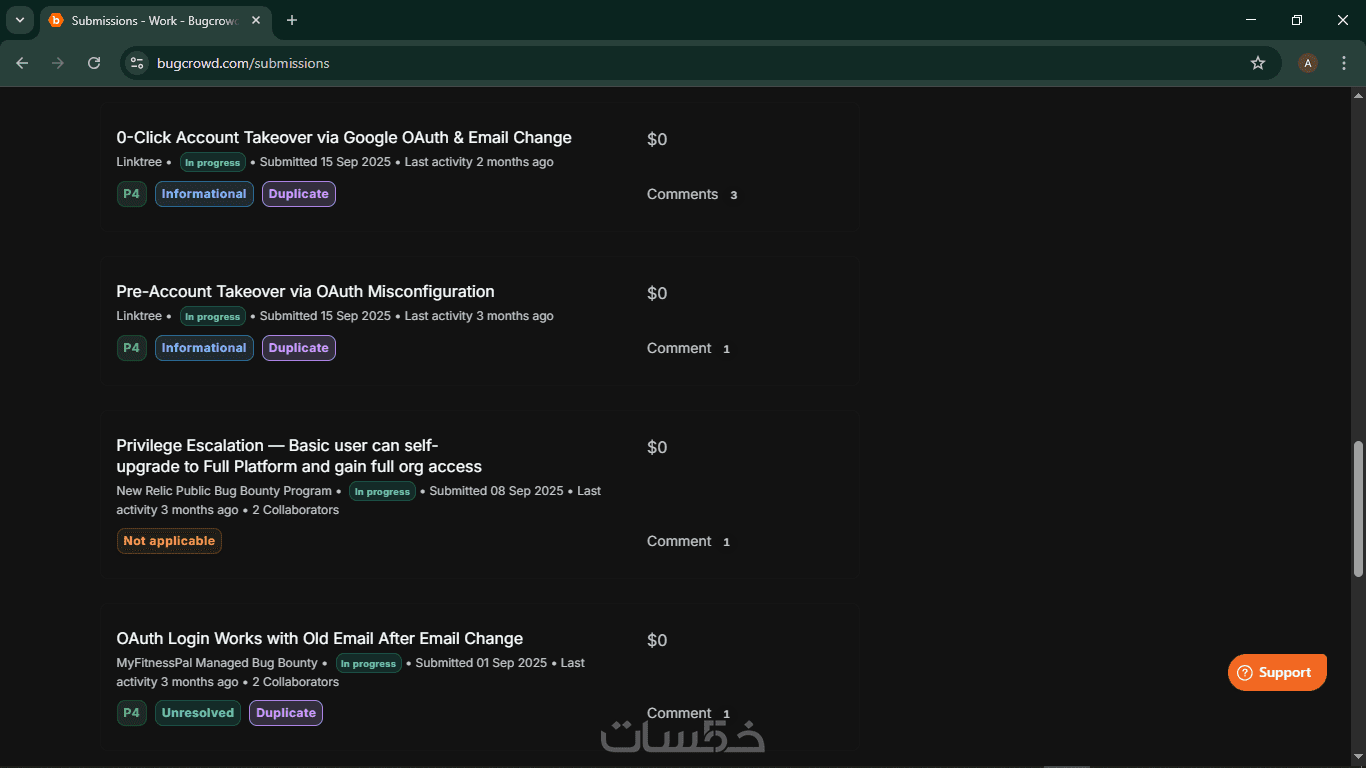This screenshot has width=1366, height=768.
Task: Click Duplicate tag on Pre-Account Takeover
Action: coord(299,348)
